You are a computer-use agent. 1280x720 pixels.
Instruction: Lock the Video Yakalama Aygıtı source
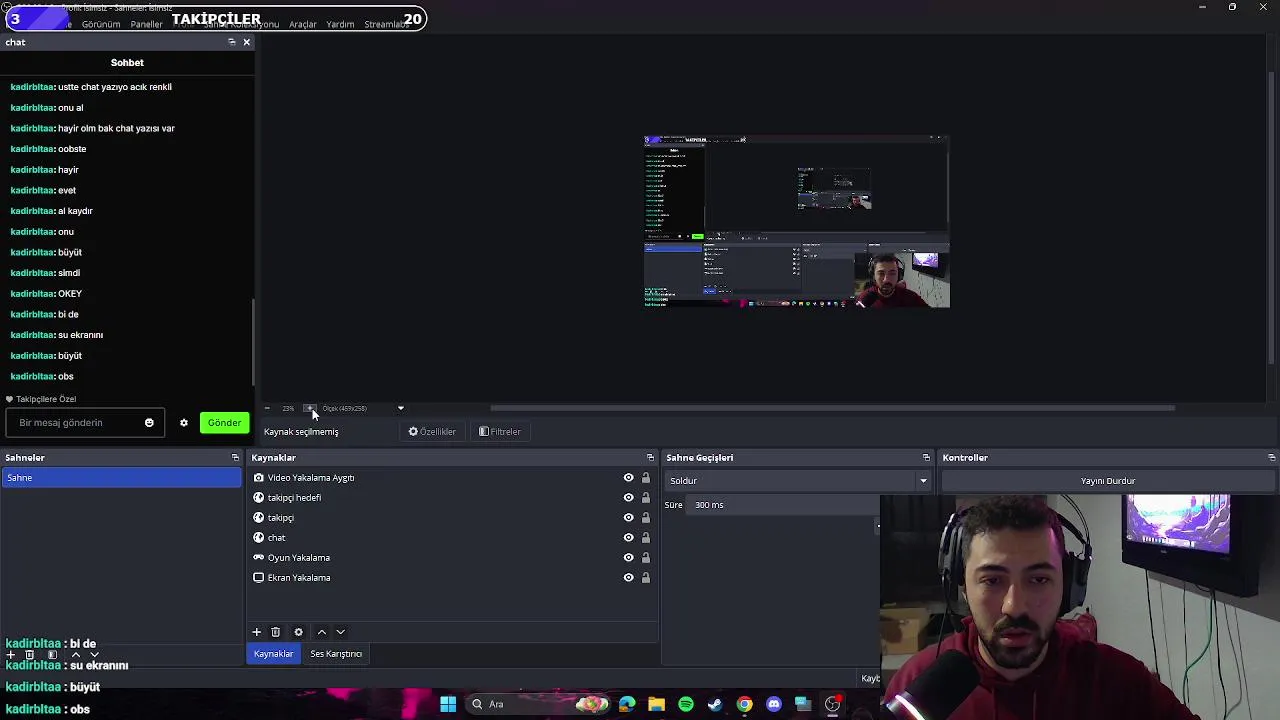(645, 478)
